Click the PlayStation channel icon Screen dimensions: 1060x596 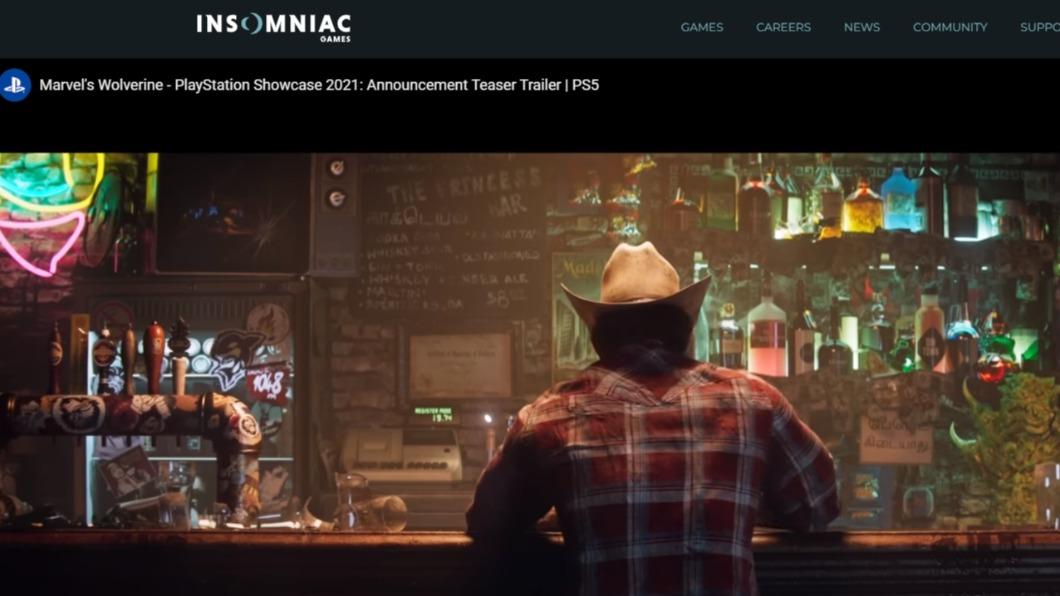(x=15, y=85)
